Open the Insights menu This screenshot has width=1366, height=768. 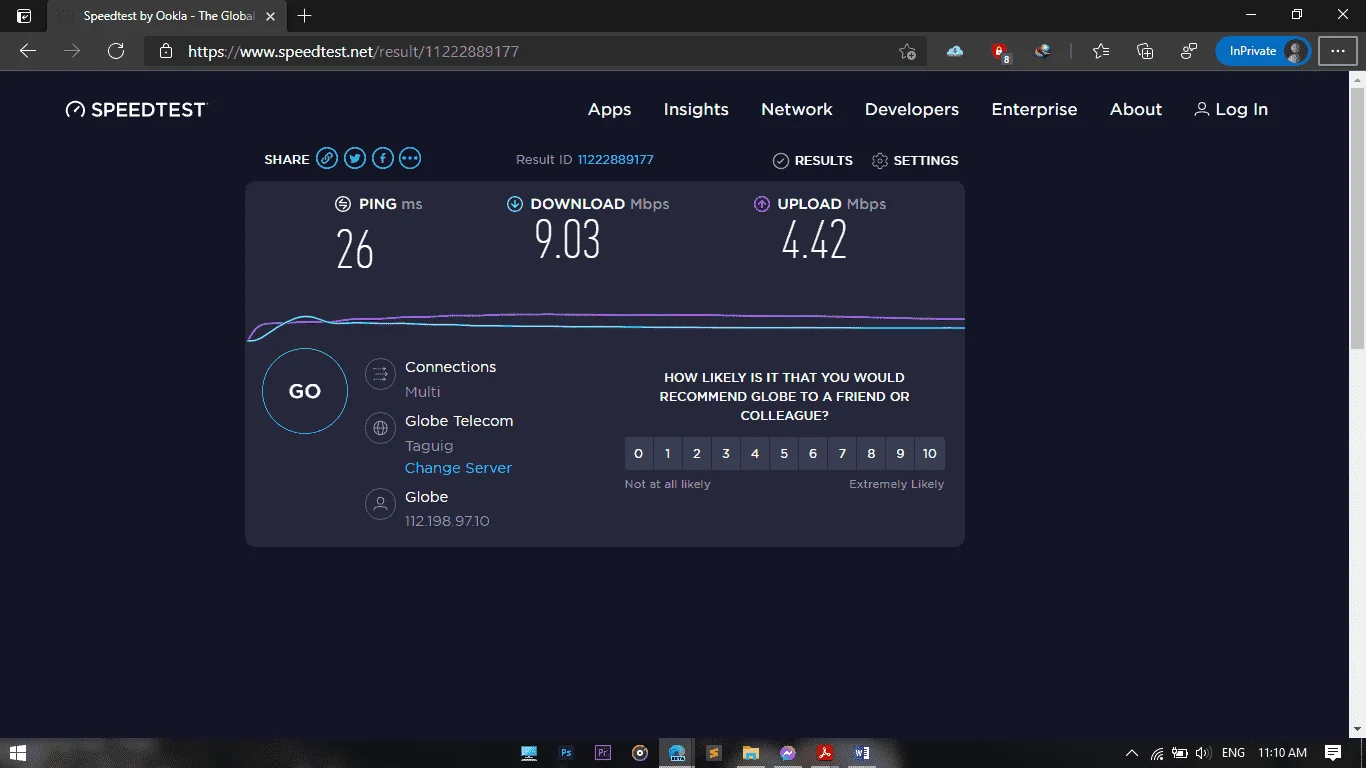[x=696, y=110]
